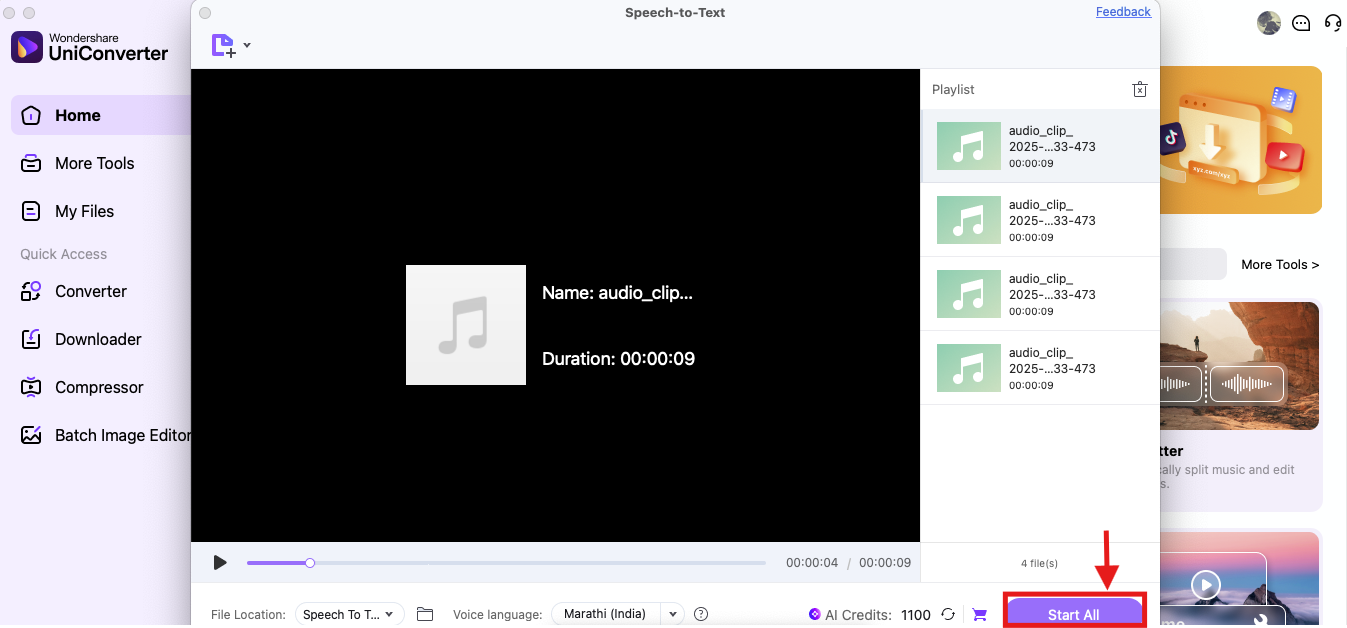The height and width of the screenshot is (628, 1347).
Task: Clear the playlist using trash icon
Action: point(1139,89)
